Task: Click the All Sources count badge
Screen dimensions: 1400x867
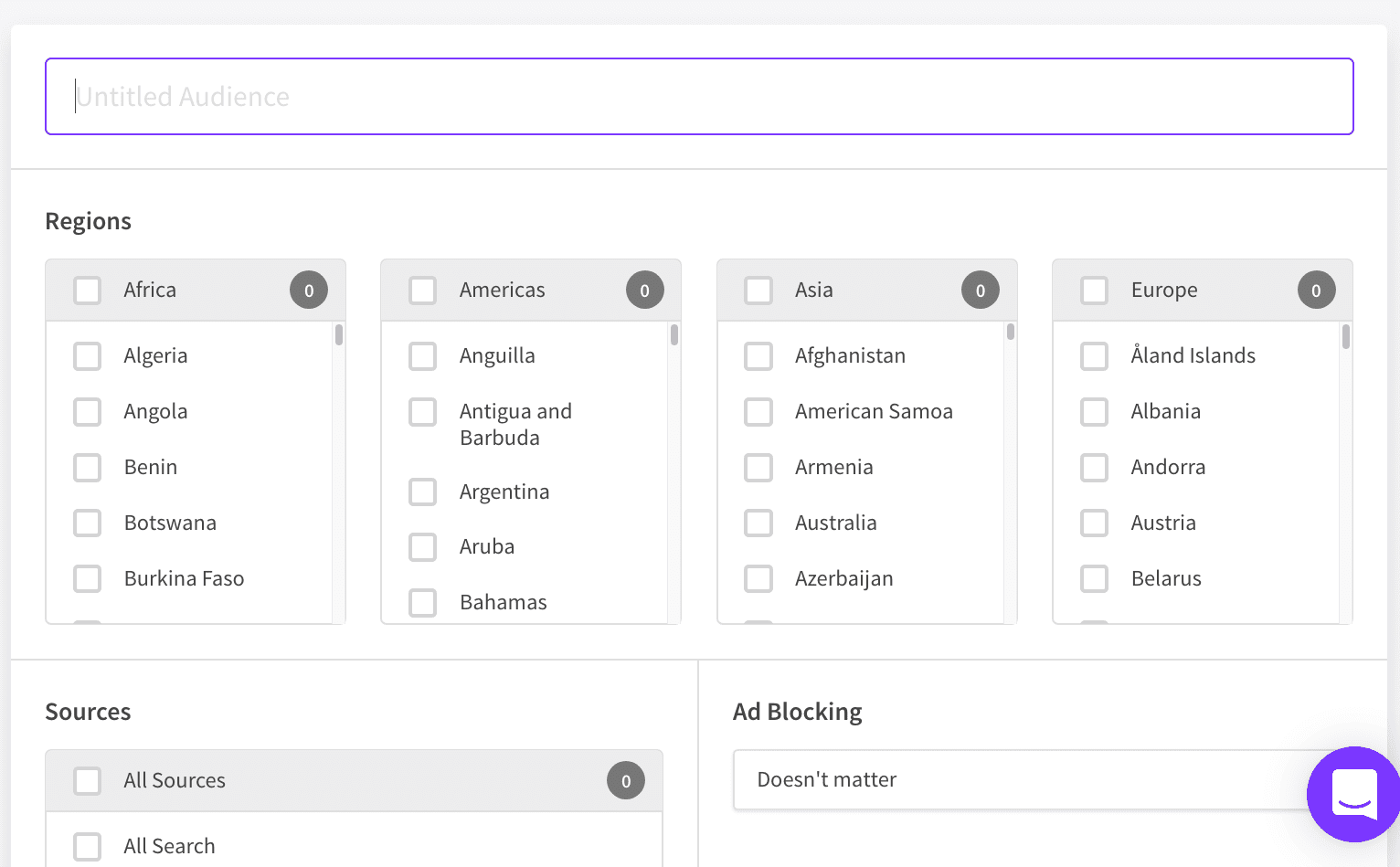Action: point(626,781)
